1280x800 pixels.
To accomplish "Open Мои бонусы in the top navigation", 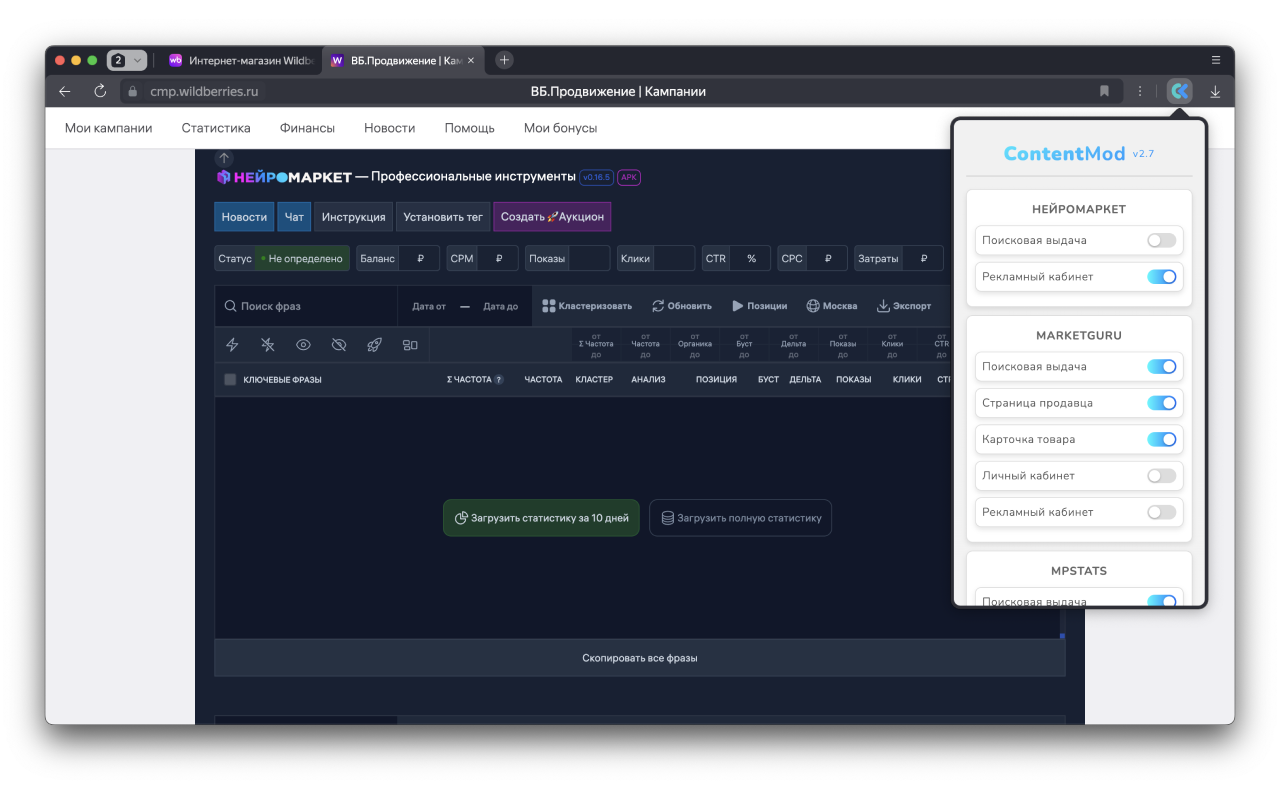I will 560,128.
